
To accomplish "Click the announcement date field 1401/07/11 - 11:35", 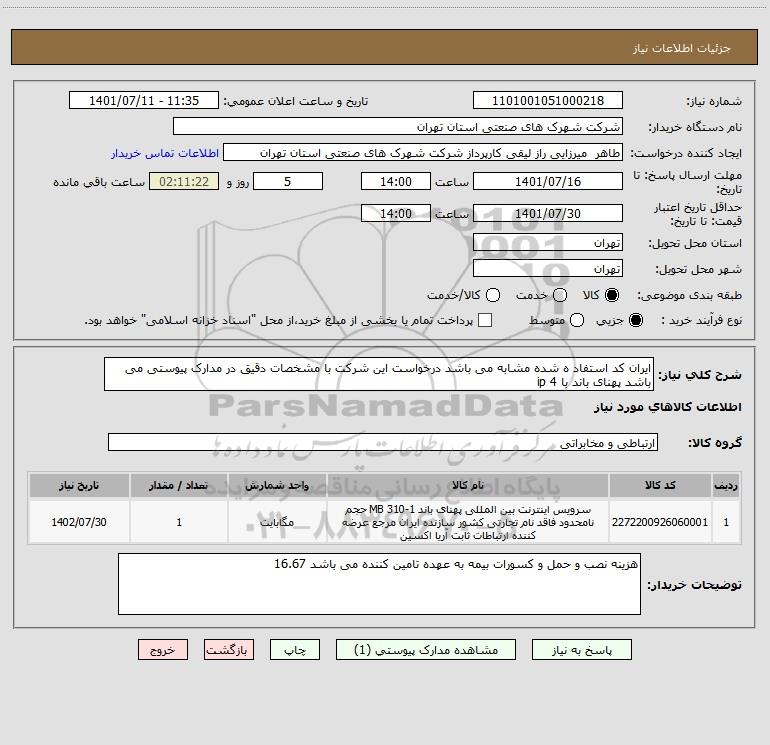I will tap(144, 101).
